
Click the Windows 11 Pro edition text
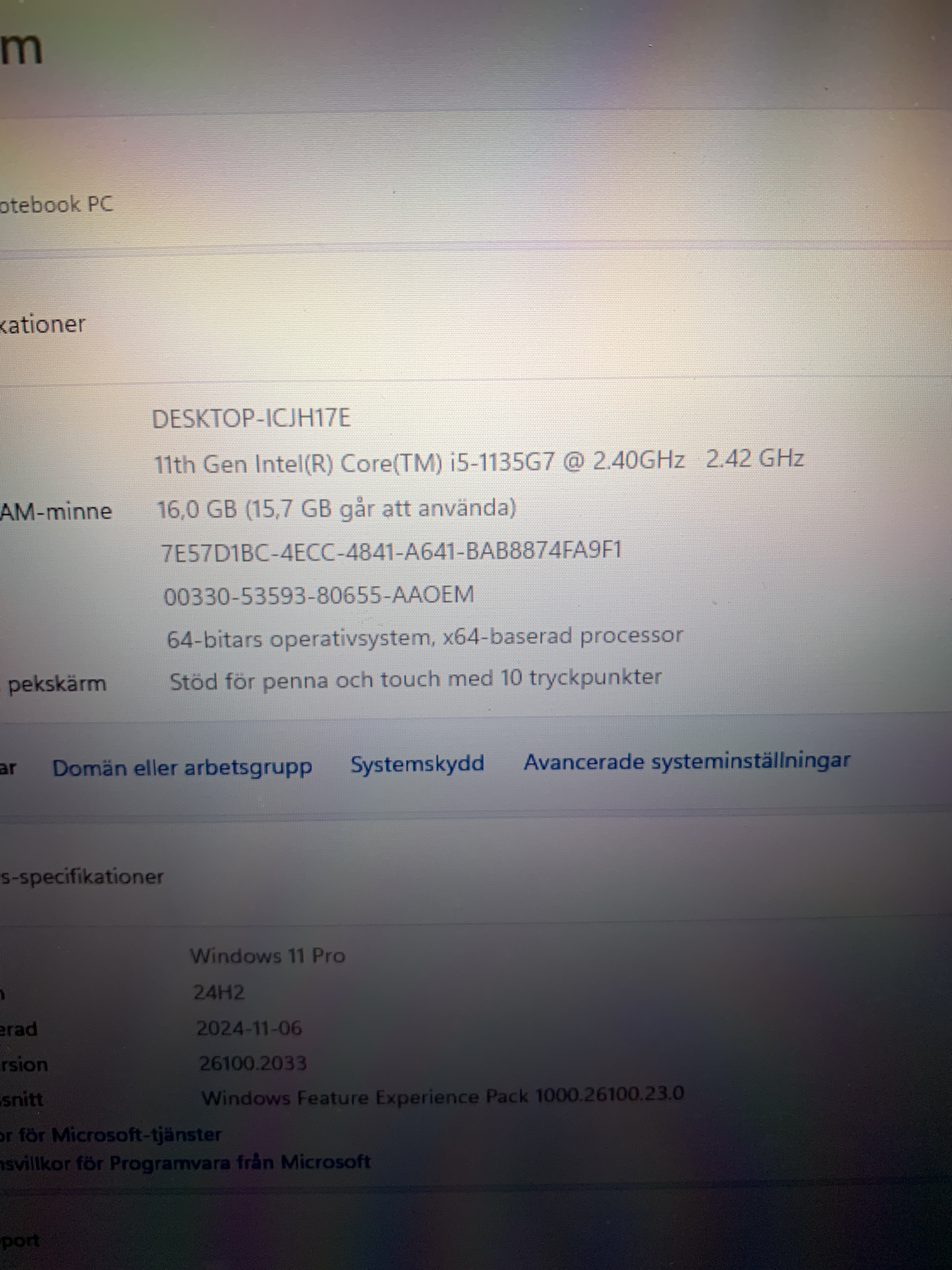[267, 955]
